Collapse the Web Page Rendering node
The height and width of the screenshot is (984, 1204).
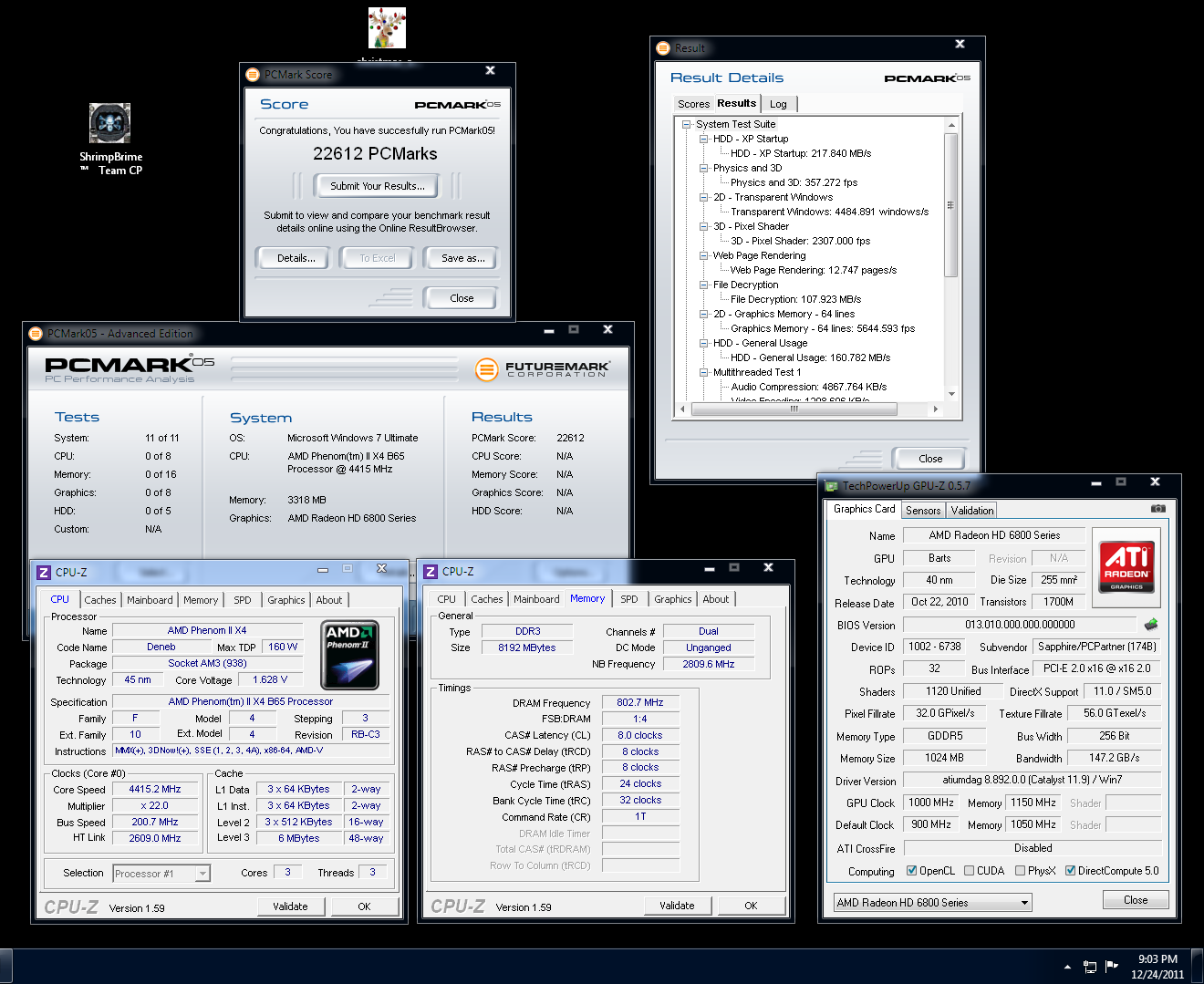pos(704,255)
